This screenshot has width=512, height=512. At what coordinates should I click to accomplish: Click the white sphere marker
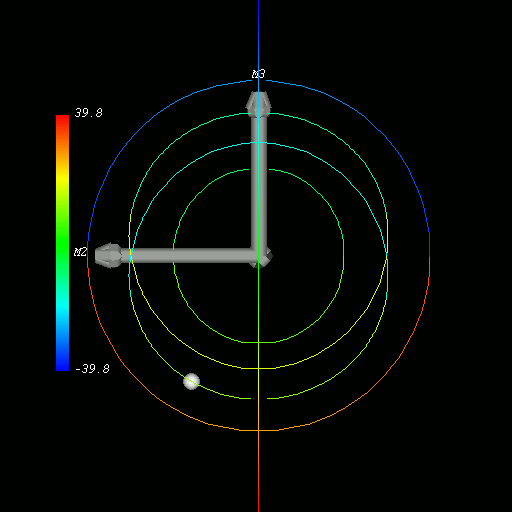click(x=191, y=381)
